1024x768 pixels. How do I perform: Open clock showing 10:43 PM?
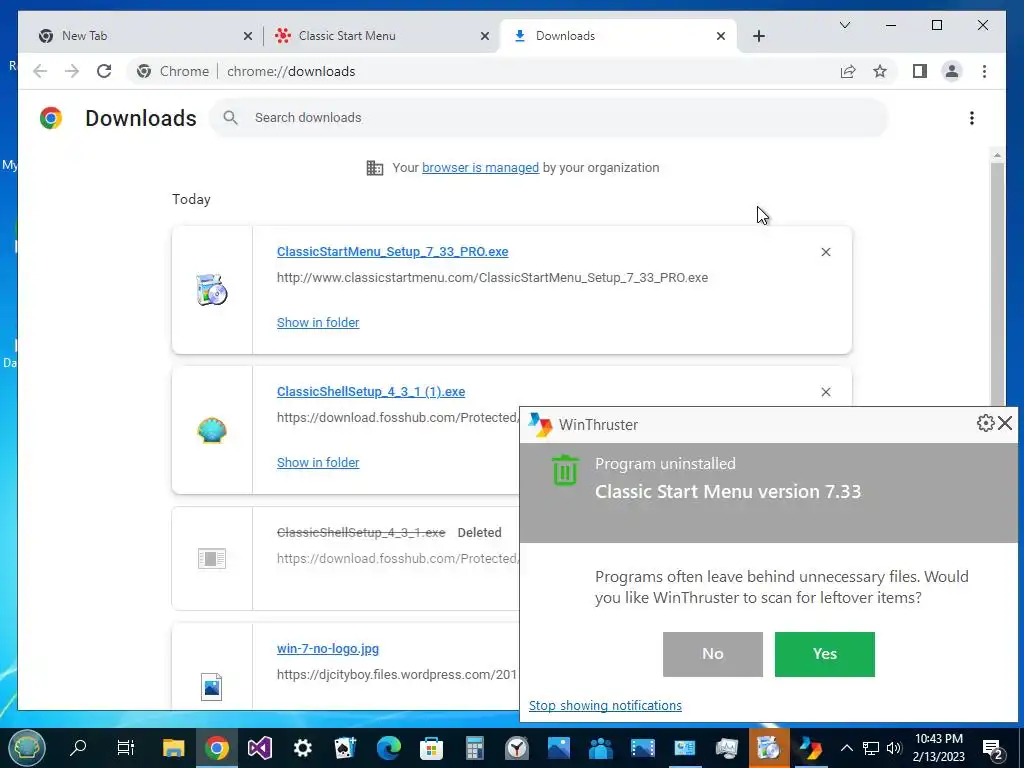[x=939, y=747]
